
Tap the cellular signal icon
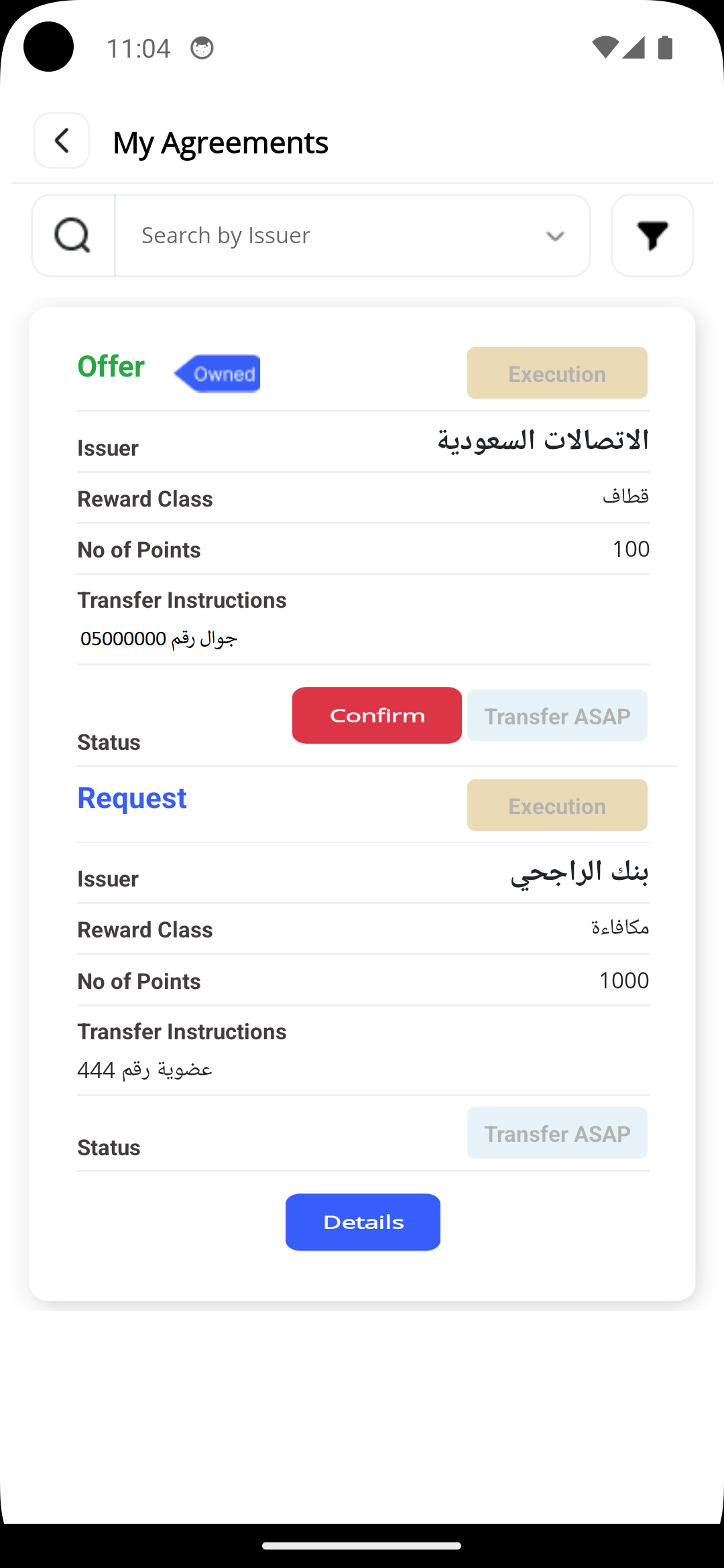tap(633, 48)
